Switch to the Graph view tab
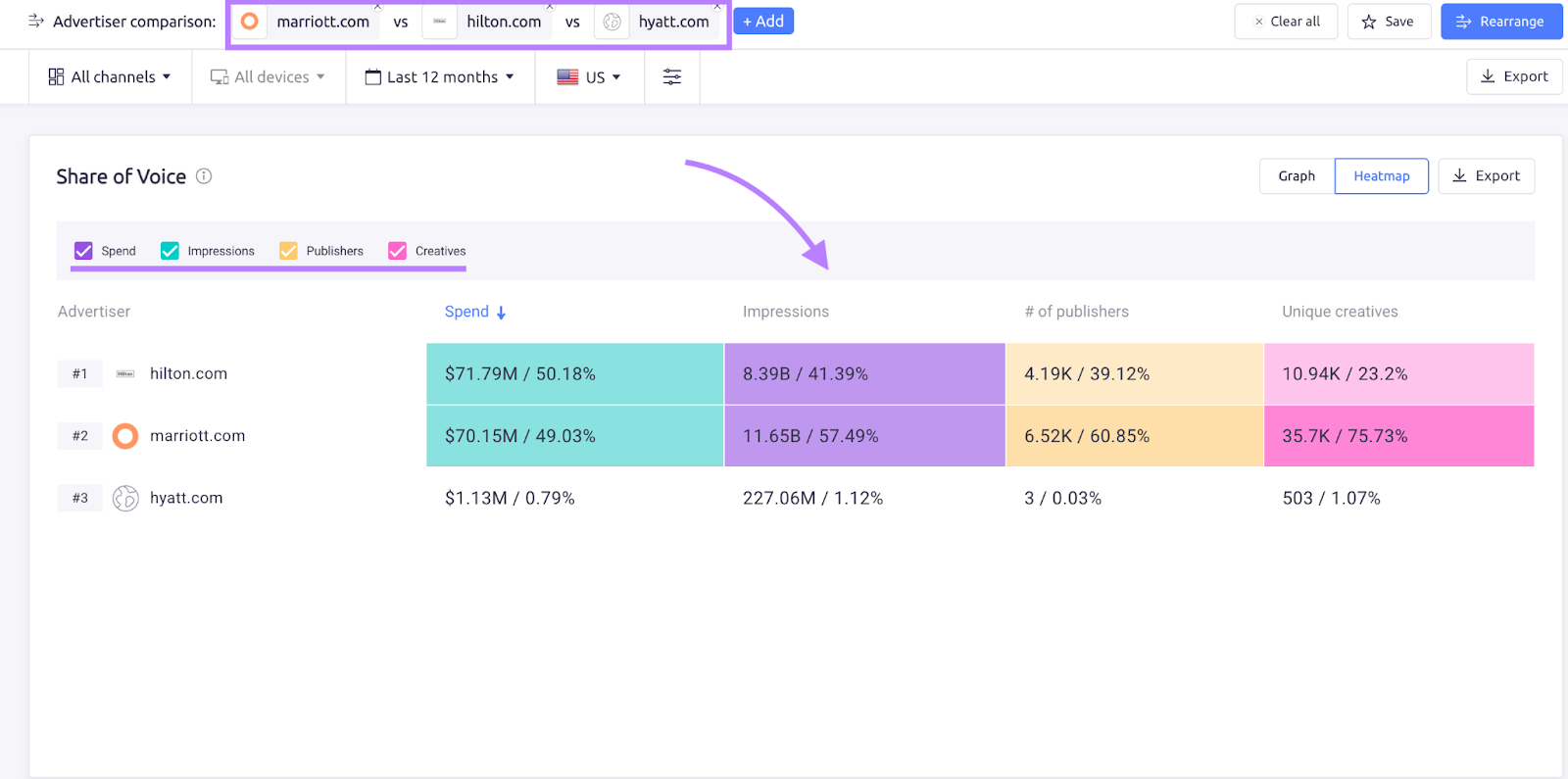Viewport: 1568px width, 779px height. click(1297, 176)
